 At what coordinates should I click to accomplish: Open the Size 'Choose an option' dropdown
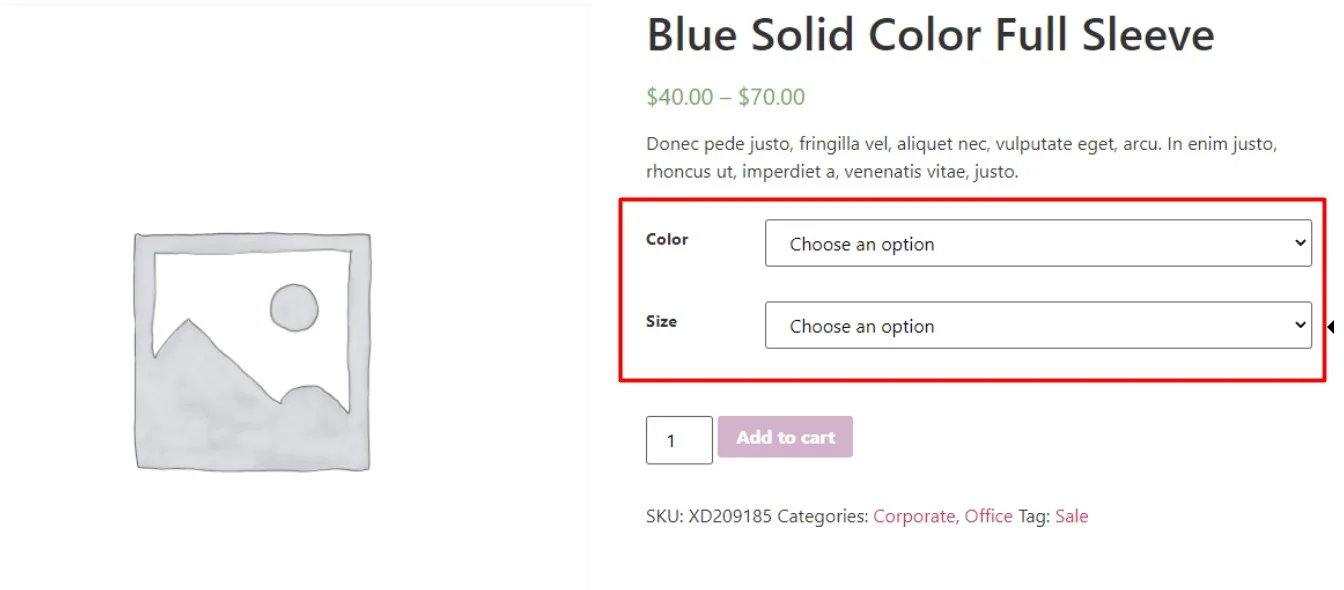tap(1038, 325)
